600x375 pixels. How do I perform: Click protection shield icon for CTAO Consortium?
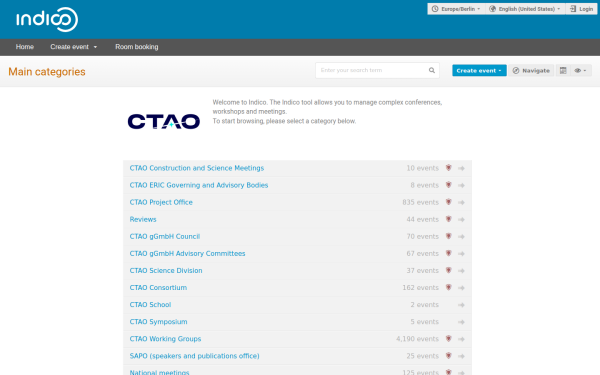coord(449,287)
